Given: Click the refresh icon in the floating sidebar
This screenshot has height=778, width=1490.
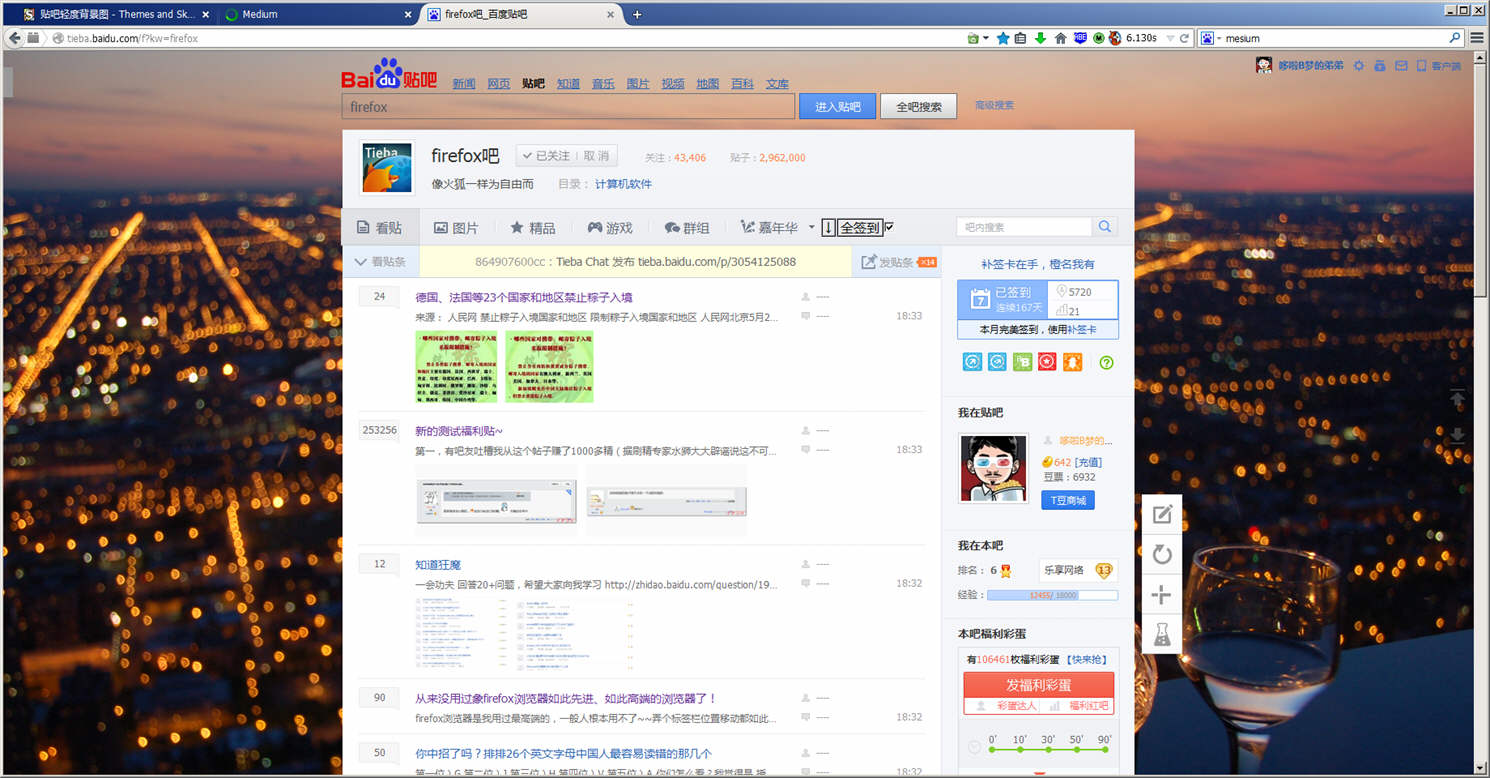Looking at the screenshot, I should click(1161, 554).
